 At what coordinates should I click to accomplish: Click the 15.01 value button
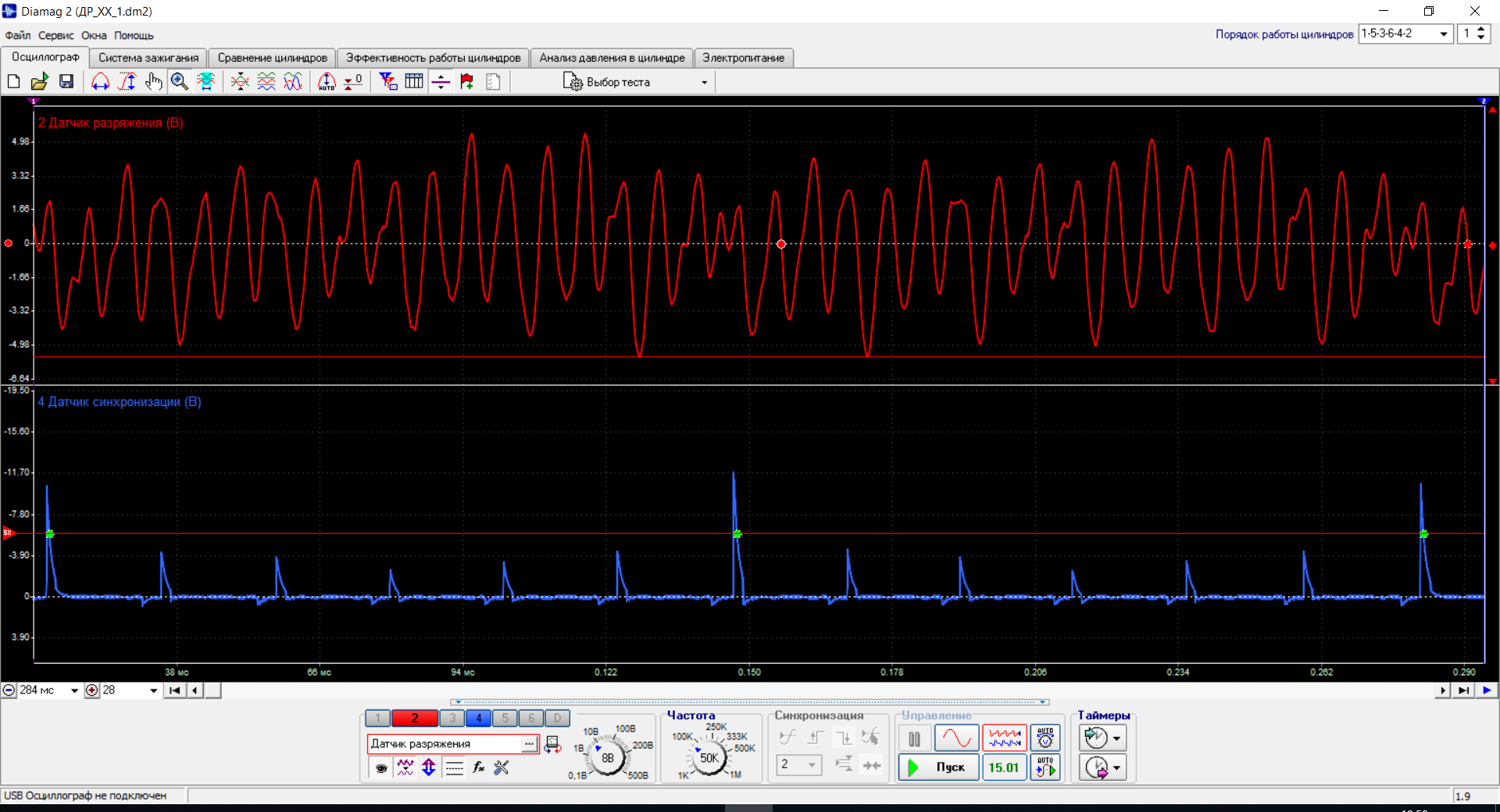(1004, 767)
